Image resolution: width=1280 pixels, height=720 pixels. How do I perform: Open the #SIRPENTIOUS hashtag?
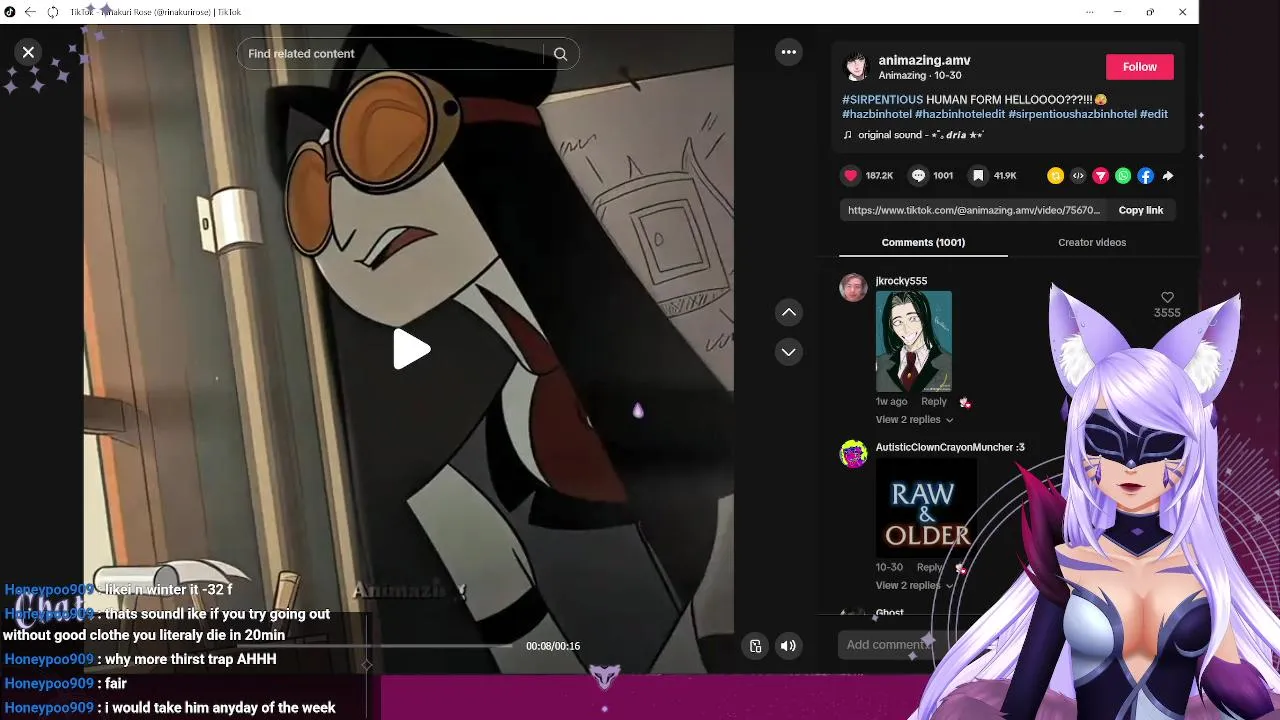click(882, 100)
